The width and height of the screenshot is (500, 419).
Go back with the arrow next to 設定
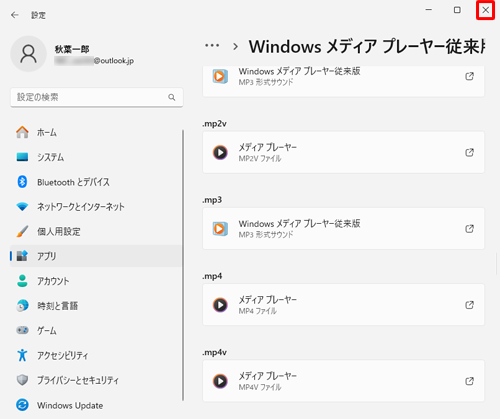tap(15, 15)
